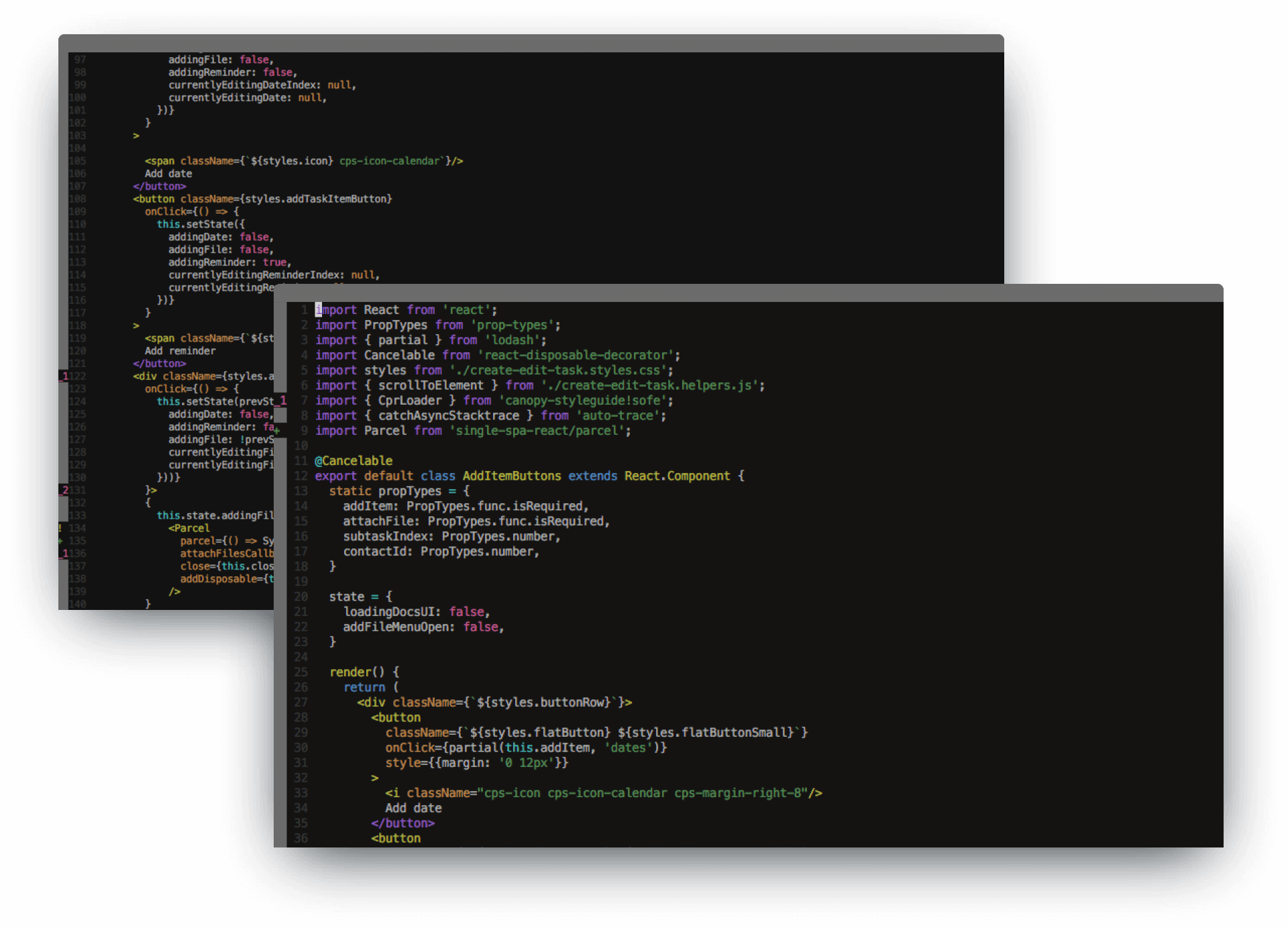The height and width of the screenshot is (928, 1288).
Task: Click the this.state.addingFil line in back window
Action: coord(215,515)
